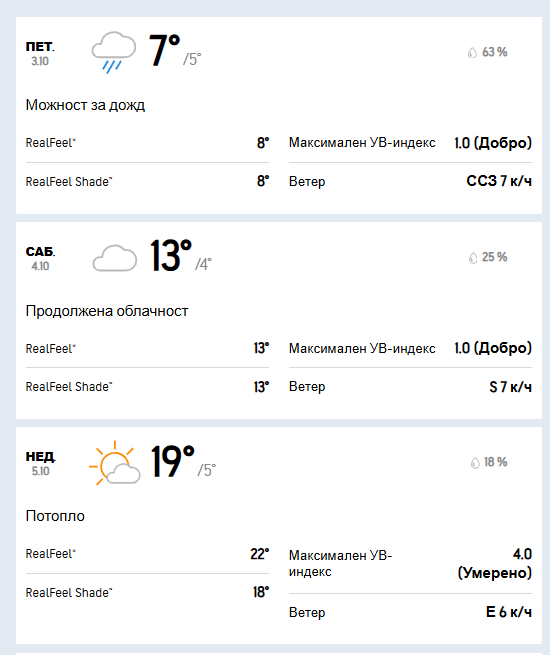Viewport: 550px width, 655px height.
Task: Click the raindrop icon beside 18 %
Action: [475, 463]
